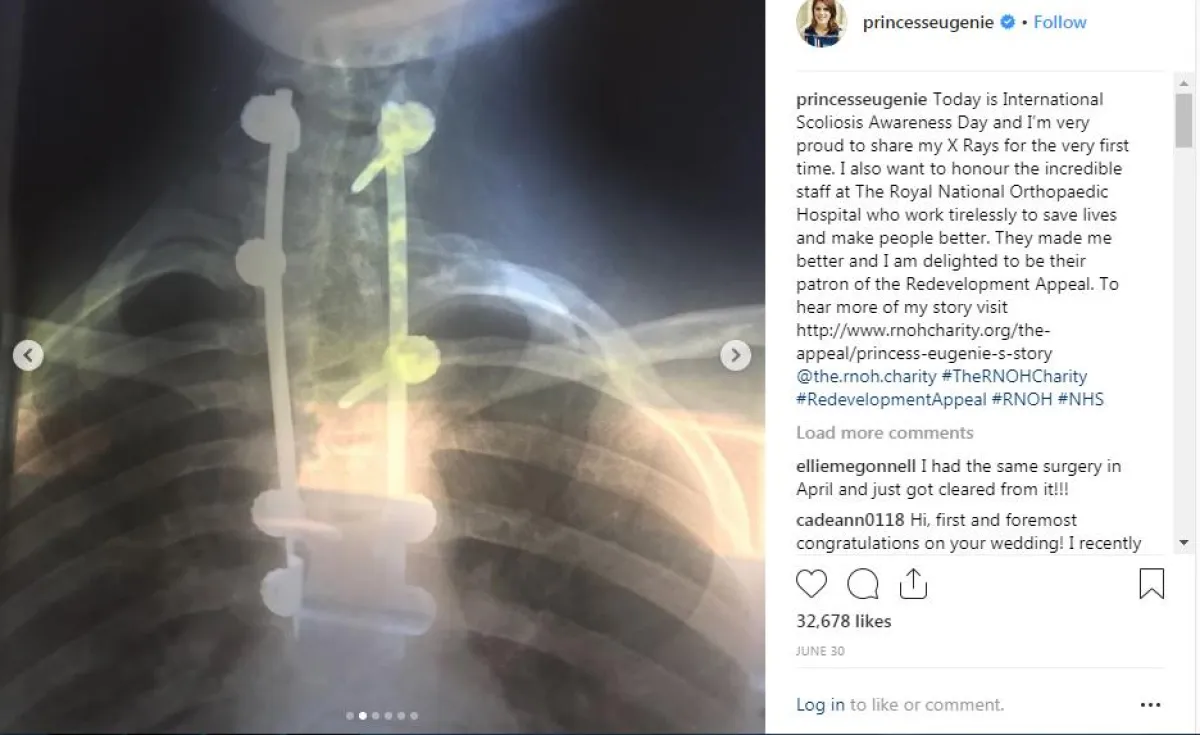Click the scrollbar down arrow in comments
Screen dimensions: 1200x735
1184,542
